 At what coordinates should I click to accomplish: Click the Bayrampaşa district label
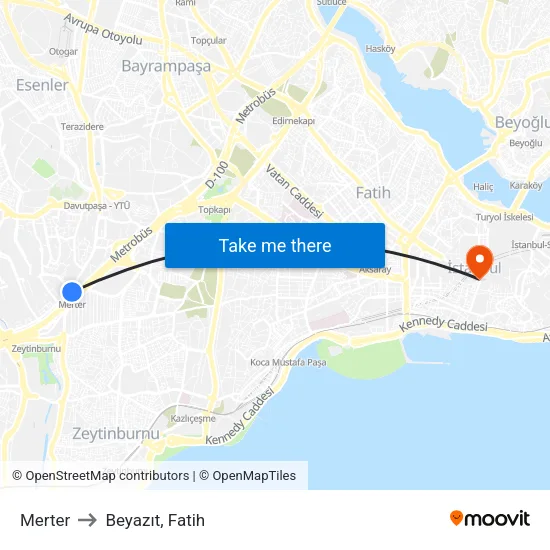pyautogui.click(x=166, y=66)
